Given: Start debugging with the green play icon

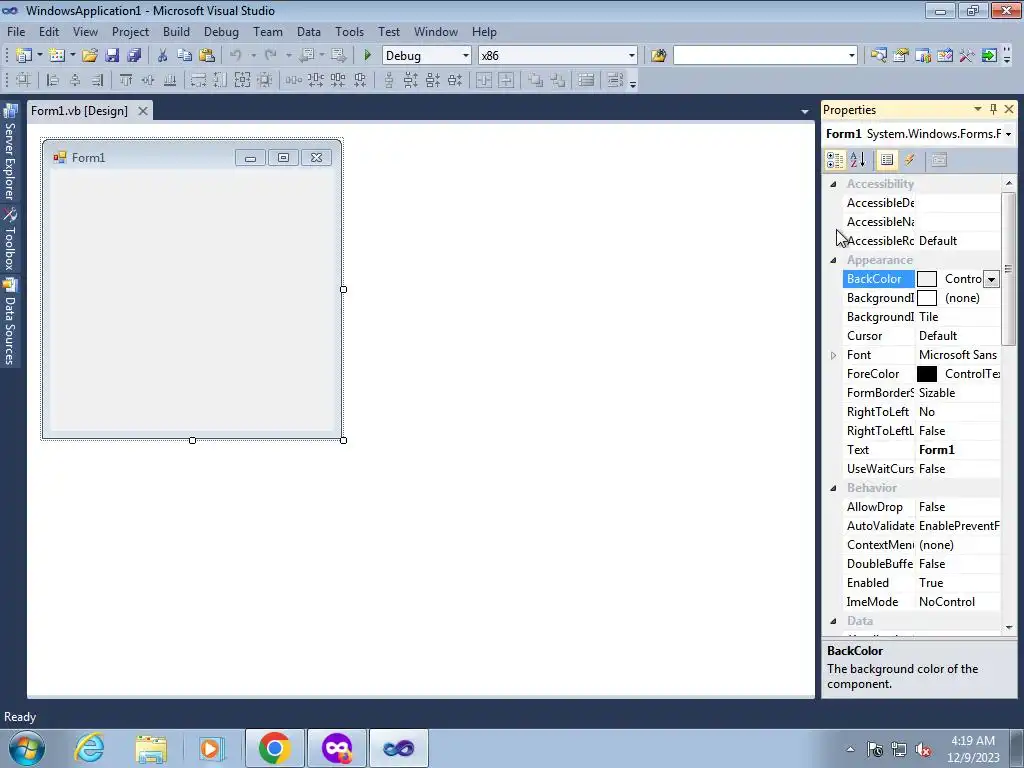Looking at the screenshot, I should 367,56.
